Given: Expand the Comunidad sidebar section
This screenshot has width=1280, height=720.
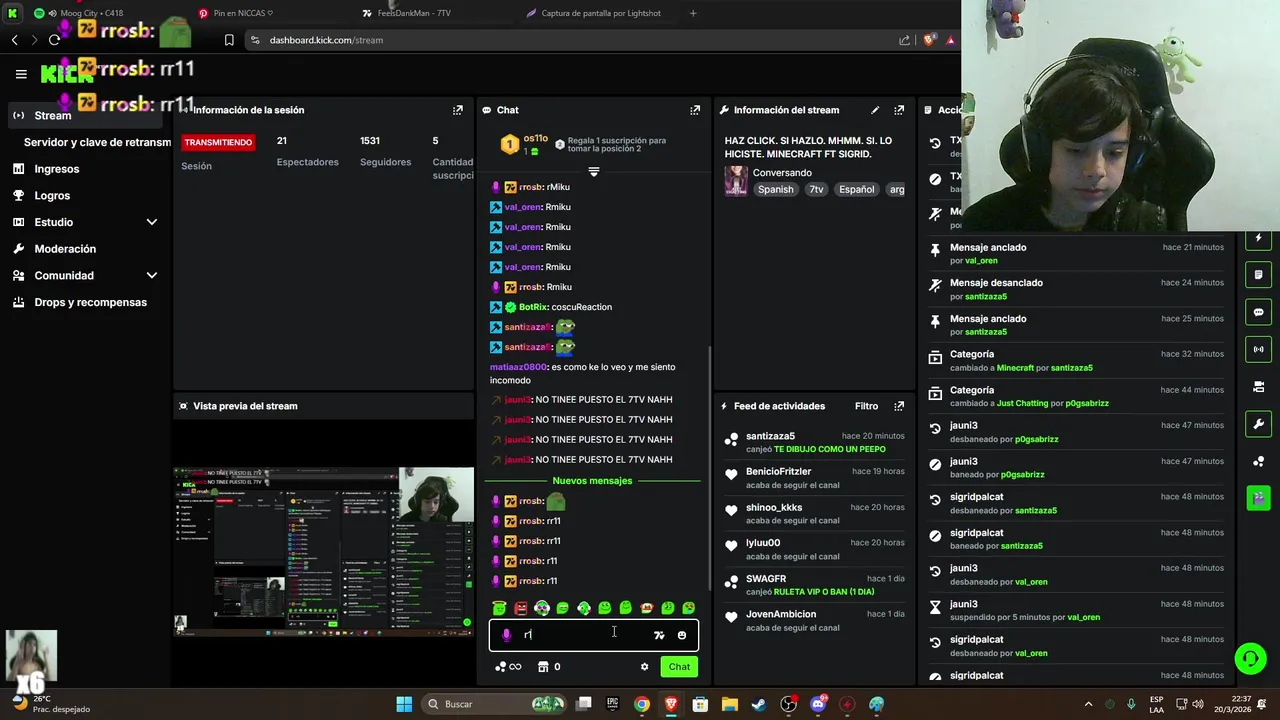Looking at the screenshot, I should click(x=152, y=275).
